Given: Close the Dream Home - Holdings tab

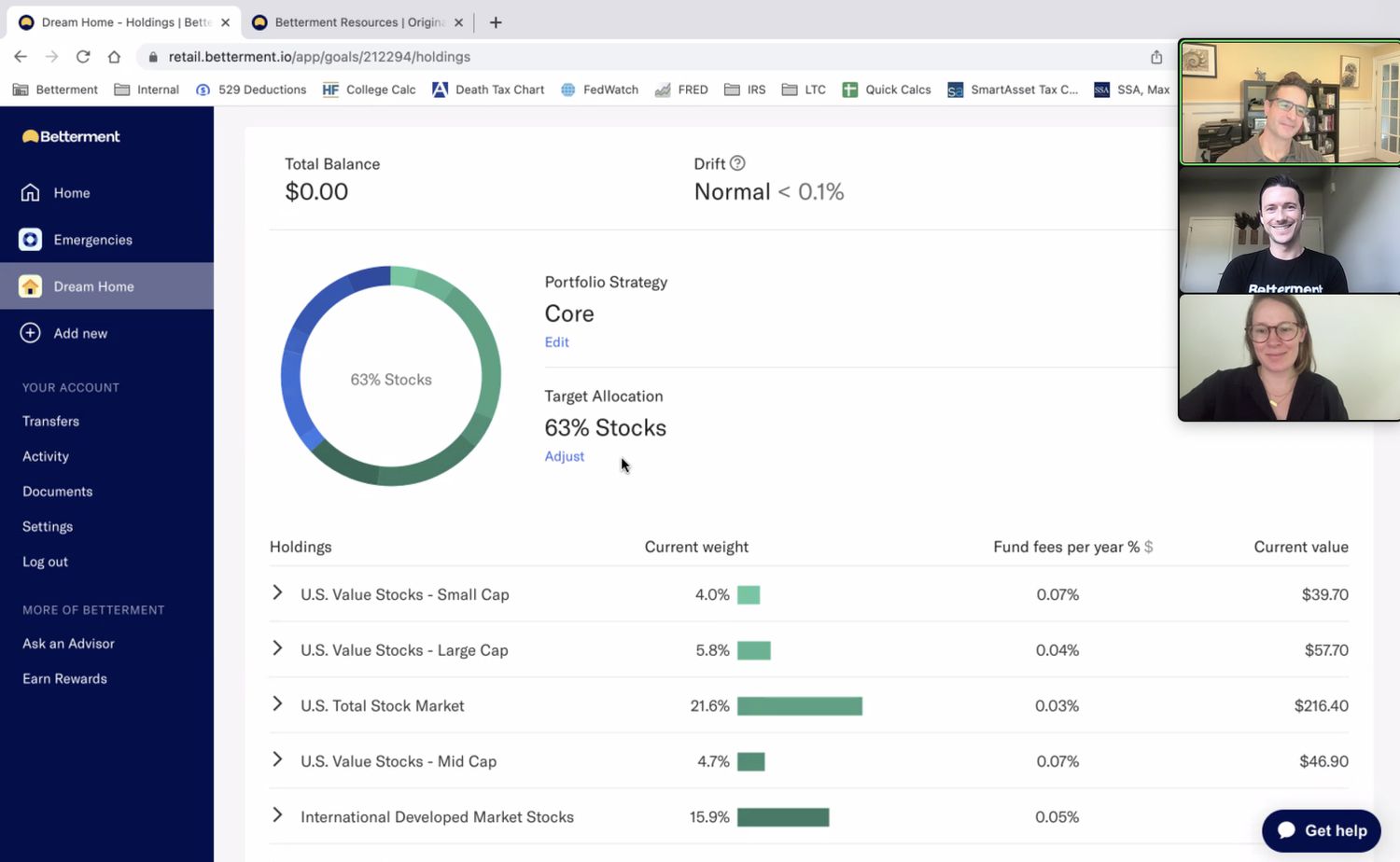Looking at the screenshot, I should (225, 22).
